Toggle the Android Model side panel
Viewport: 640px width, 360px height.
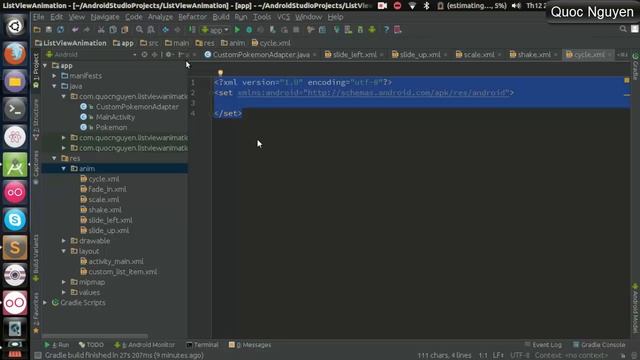point(635,309)
